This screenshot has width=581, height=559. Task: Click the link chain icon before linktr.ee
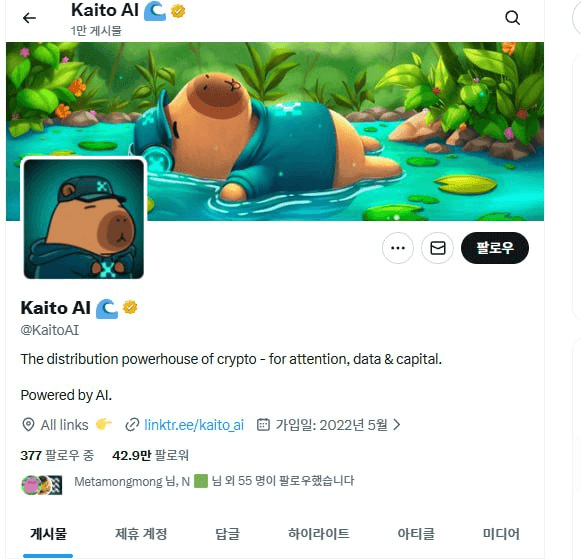click(x=132, y=425)
